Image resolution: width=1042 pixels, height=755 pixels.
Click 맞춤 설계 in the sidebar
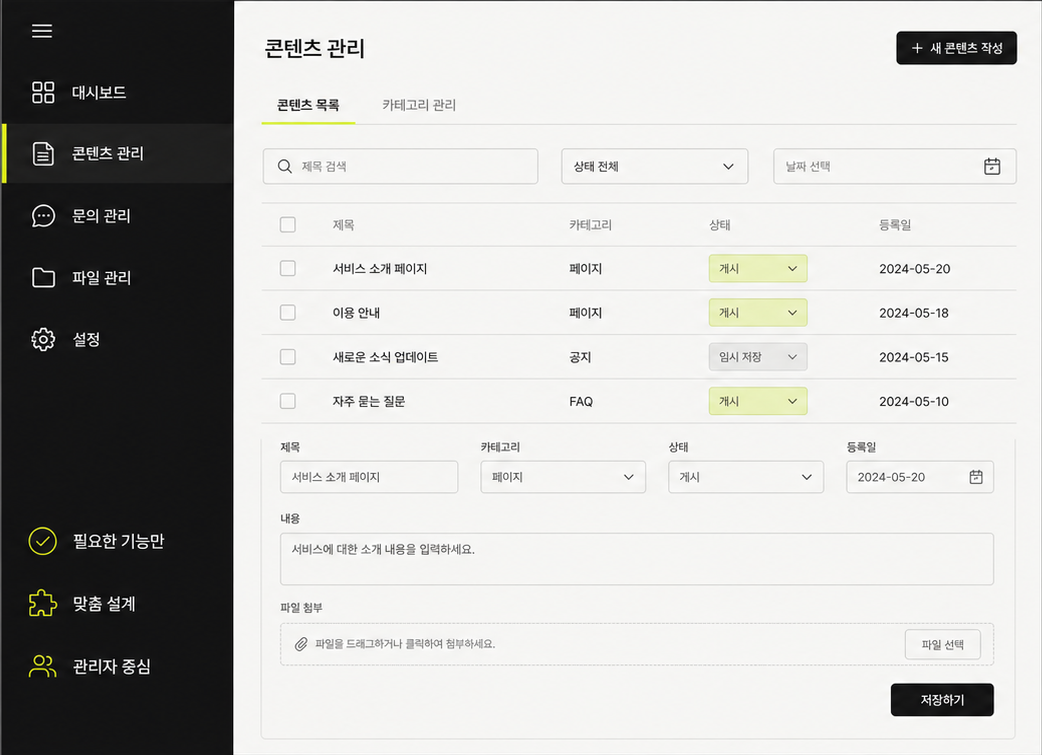[104, 603]
